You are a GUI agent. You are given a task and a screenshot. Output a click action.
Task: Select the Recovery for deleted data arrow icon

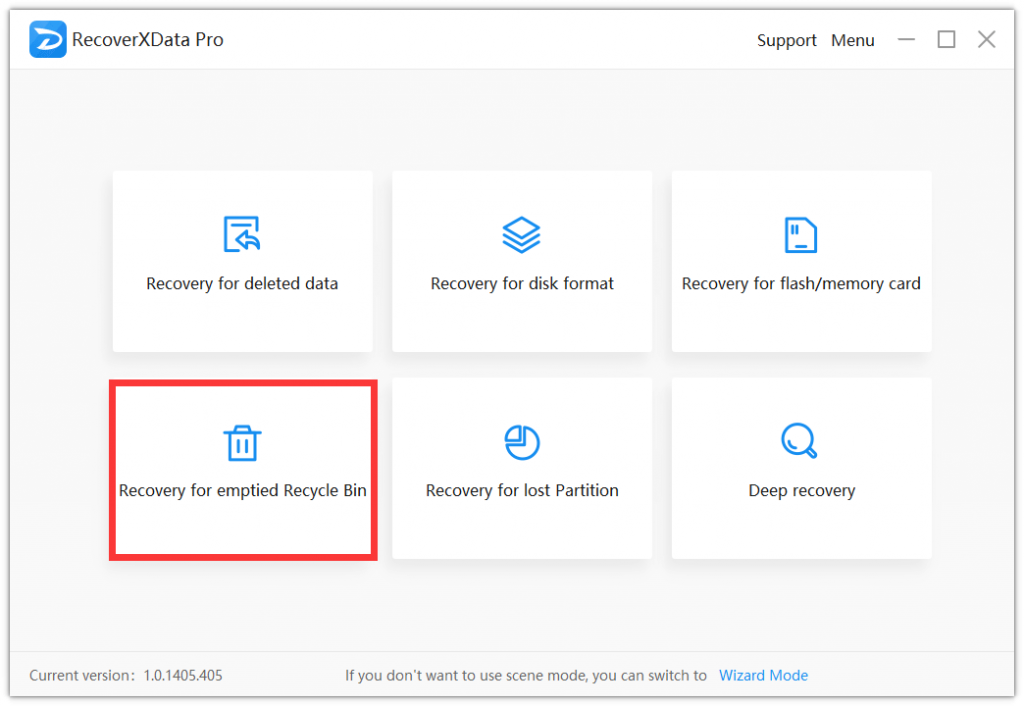(x=242, y=233)
